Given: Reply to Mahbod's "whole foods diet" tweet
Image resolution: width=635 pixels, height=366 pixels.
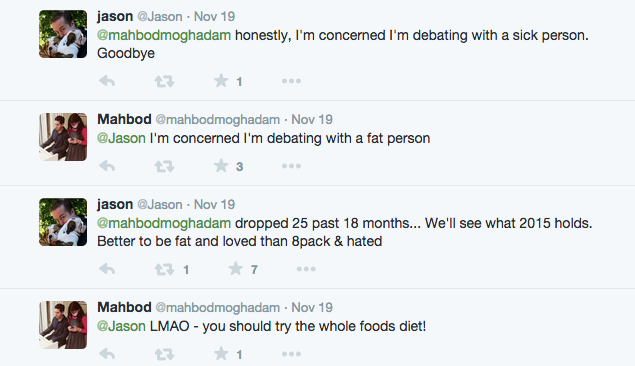Looking at the screenshot, I should point(107,354).
